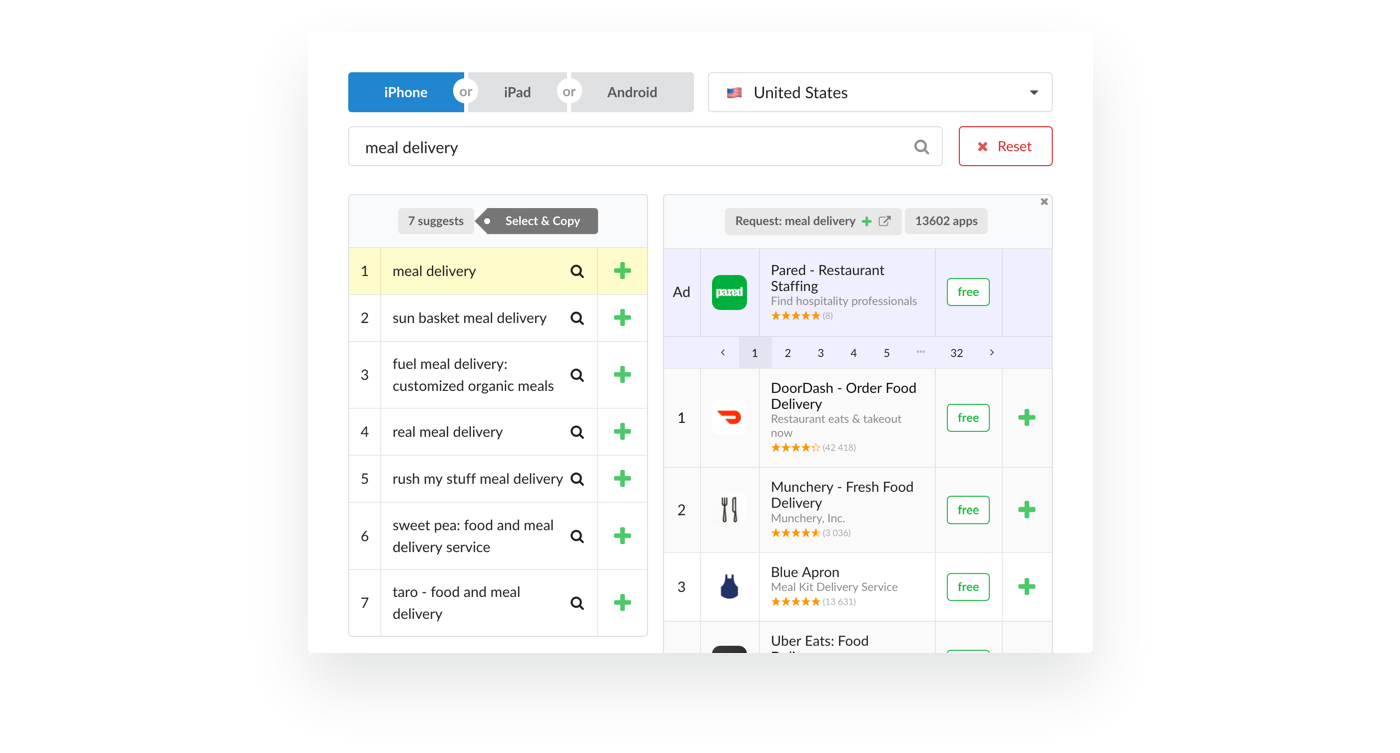Switch platform to iPad
This screenshot has width=1400, height=753.
pos(517,92)
